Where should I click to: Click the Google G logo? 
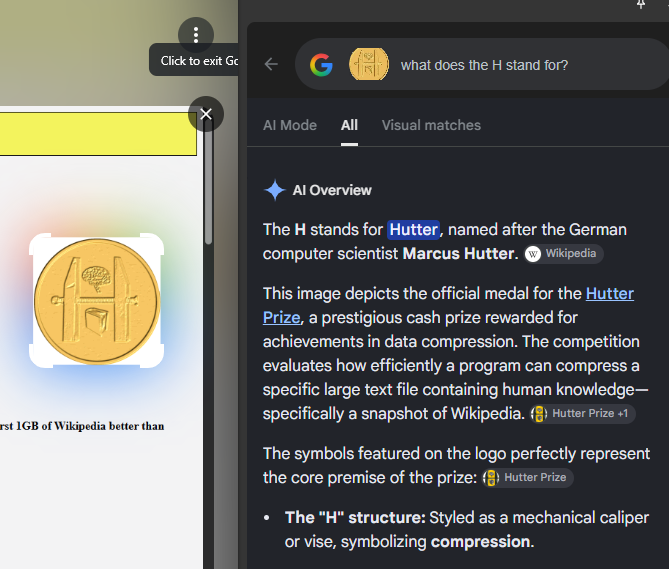[x=321, y=65]
